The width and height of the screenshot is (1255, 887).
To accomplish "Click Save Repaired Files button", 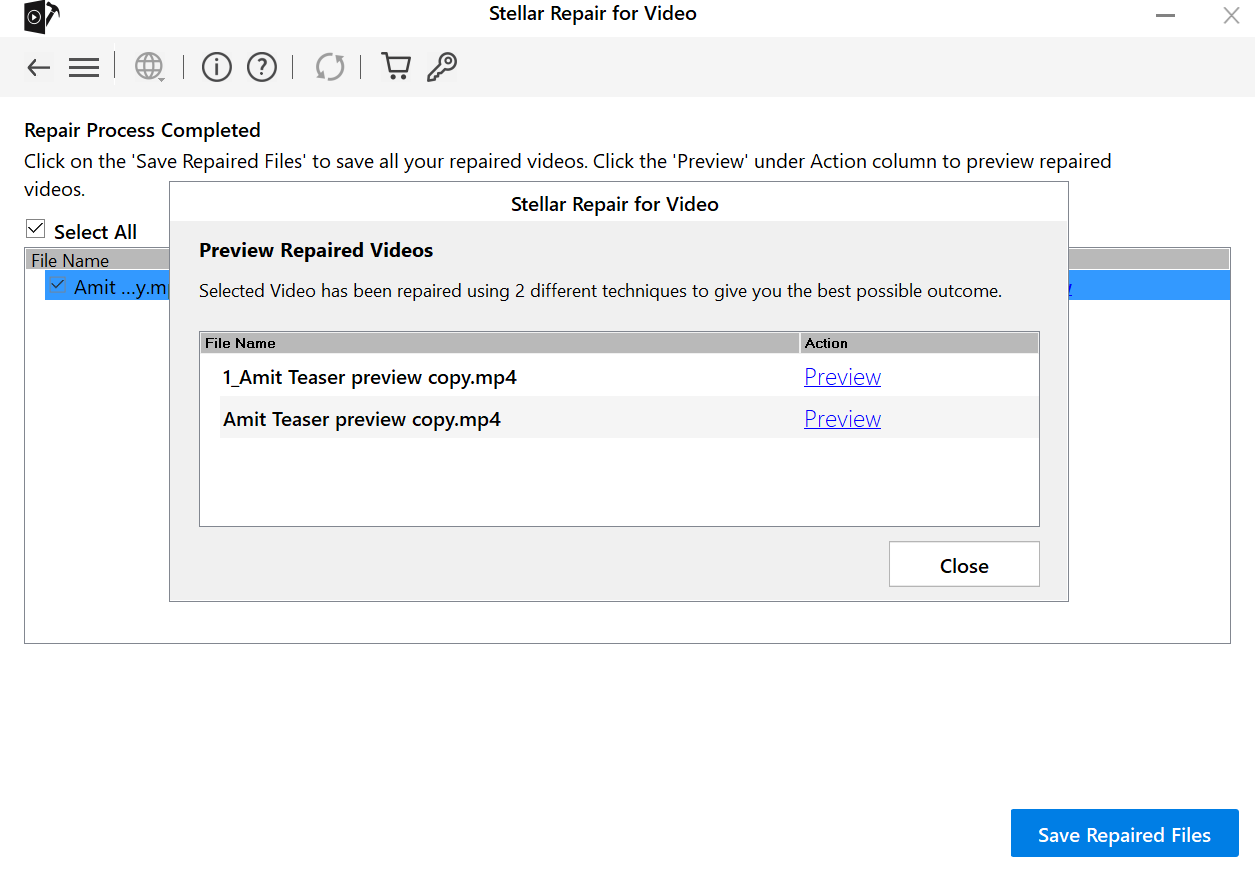I will point(1124,834).
